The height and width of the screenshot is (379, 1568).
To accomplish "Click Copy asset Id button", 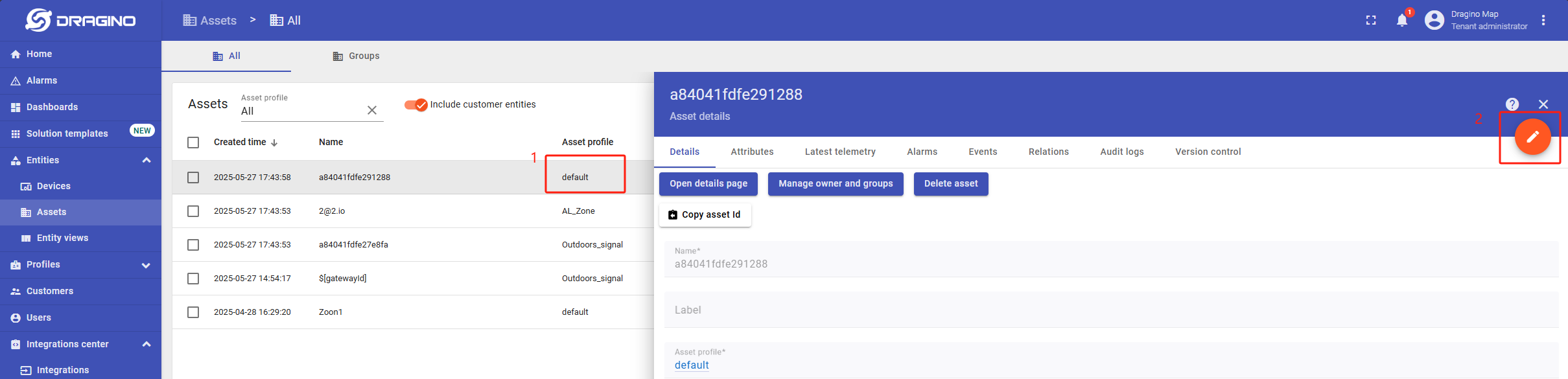I will [705, 215].
